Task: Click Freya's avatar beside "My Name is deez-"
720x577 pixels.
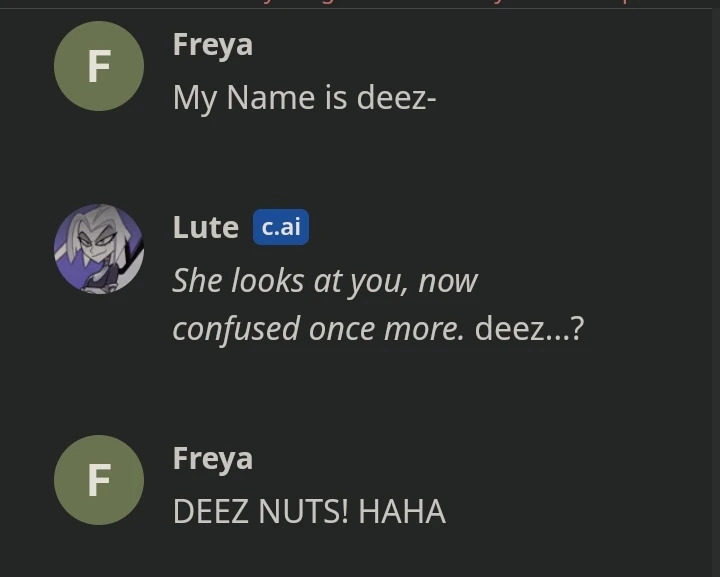Action: coord(99,66)
